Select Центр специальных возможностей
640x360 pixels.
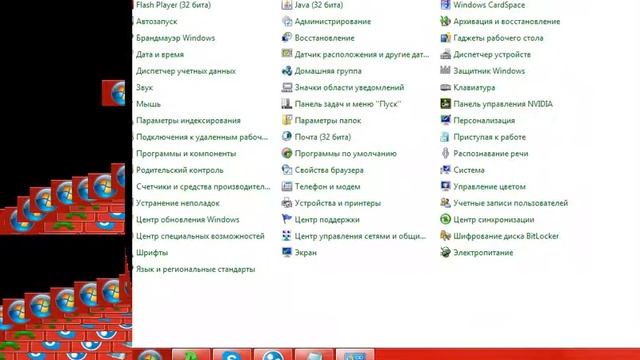pos(200,236)
